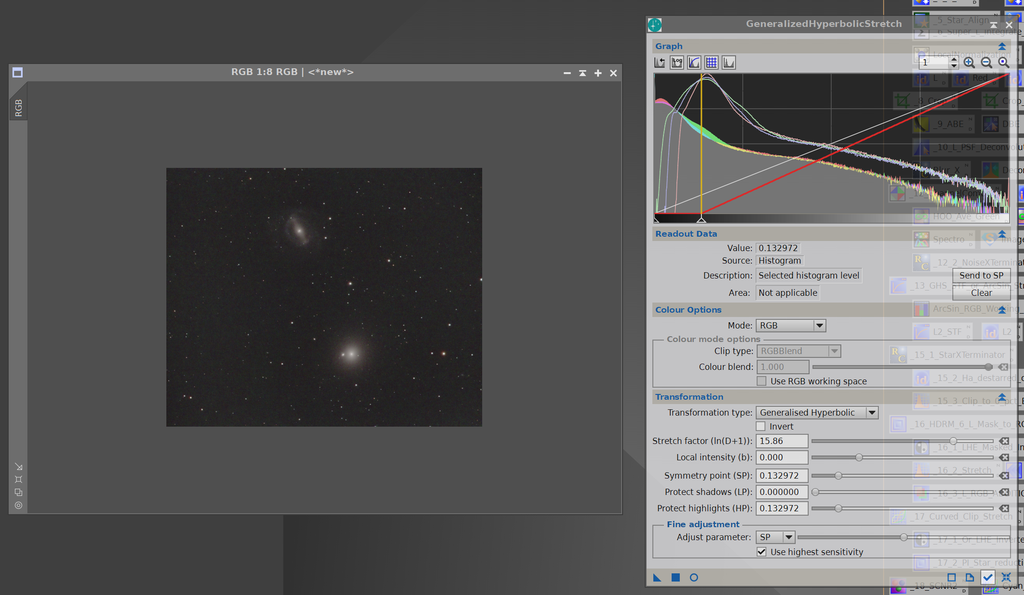
Task: Click the Clear readout button
Action: click(x=981, y=293)
